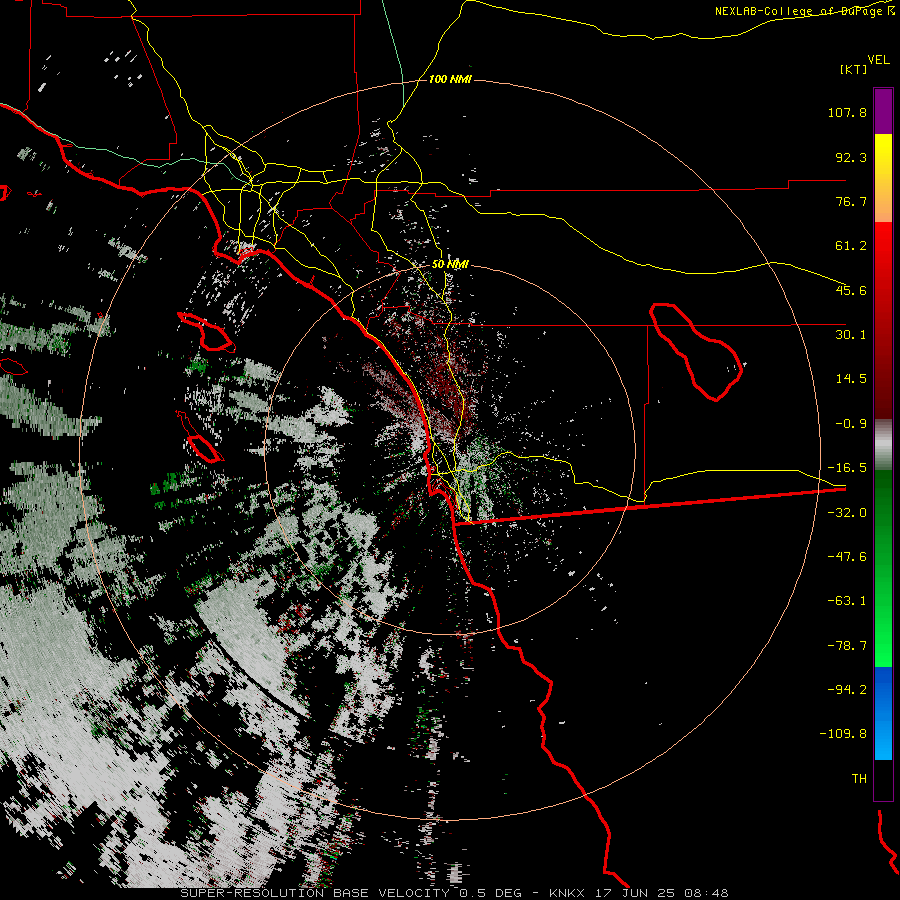Click the red closed outline east of radar
This screenshot has height=900, width=900.
[x=696, y=351]
